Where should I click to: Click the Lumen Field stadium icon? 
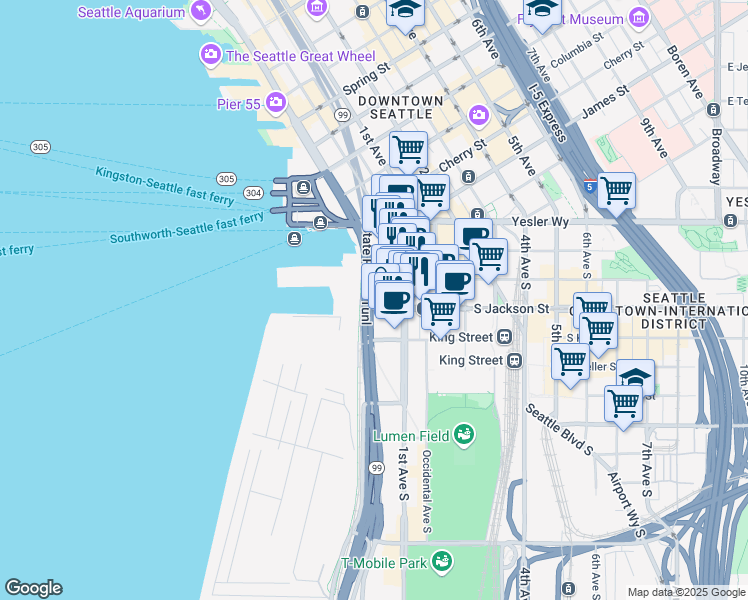click(463, 434)
